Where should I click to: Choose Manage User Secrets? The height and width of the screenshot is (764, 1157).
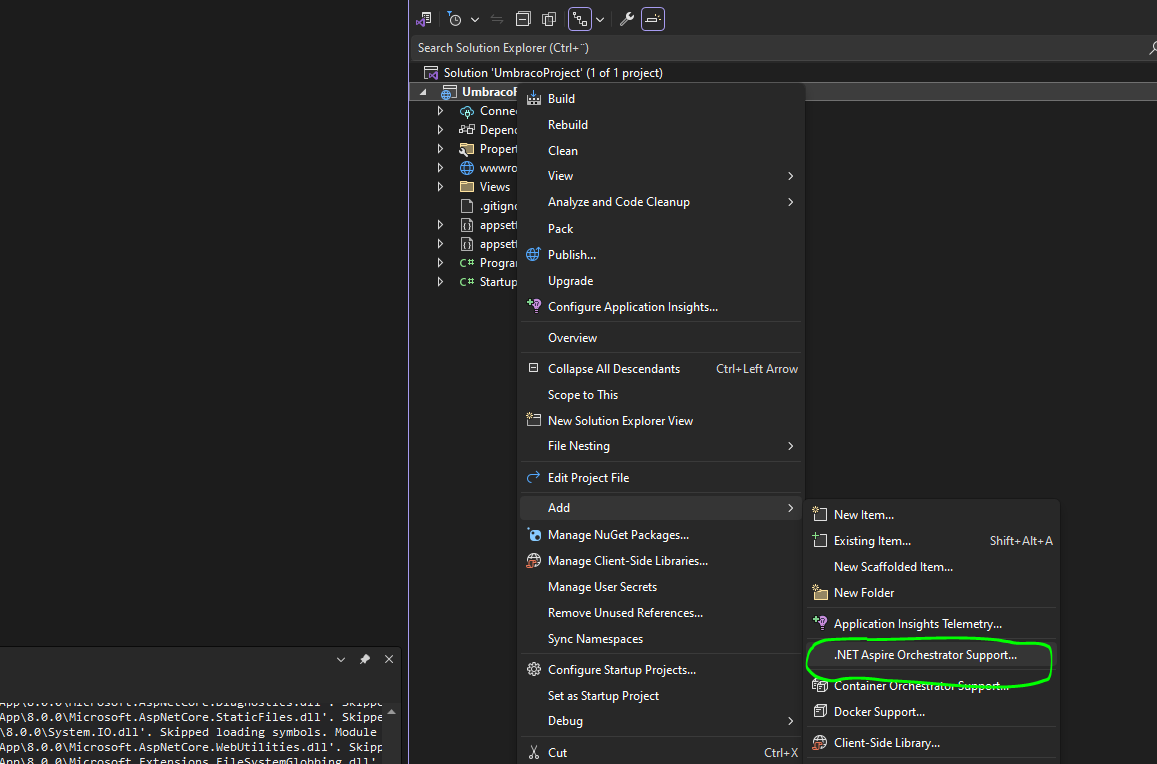point(661,587)
